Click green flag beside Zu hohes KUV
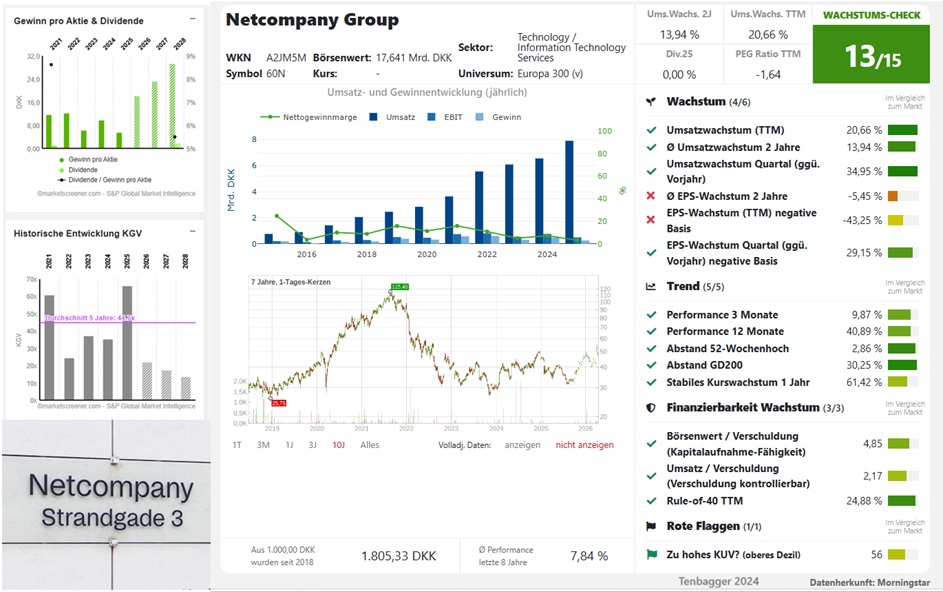Screen dimensions: 943x592 coord(651,555)
